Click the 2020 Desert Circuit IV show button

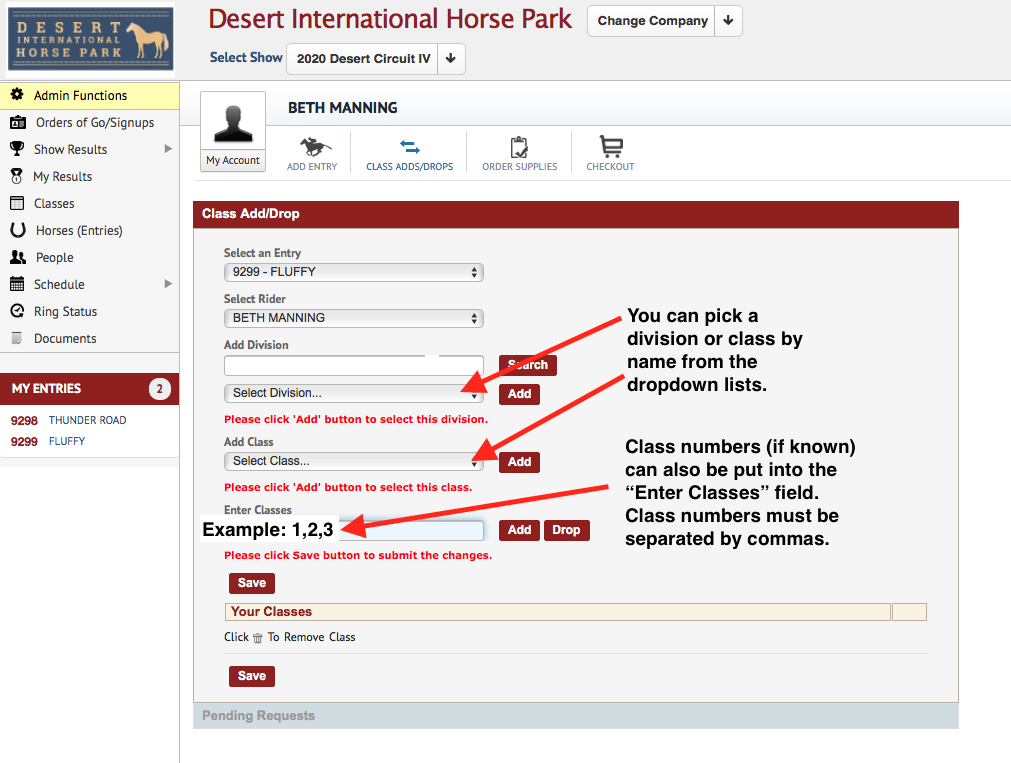pyautogui.click(x=362, y=58)
